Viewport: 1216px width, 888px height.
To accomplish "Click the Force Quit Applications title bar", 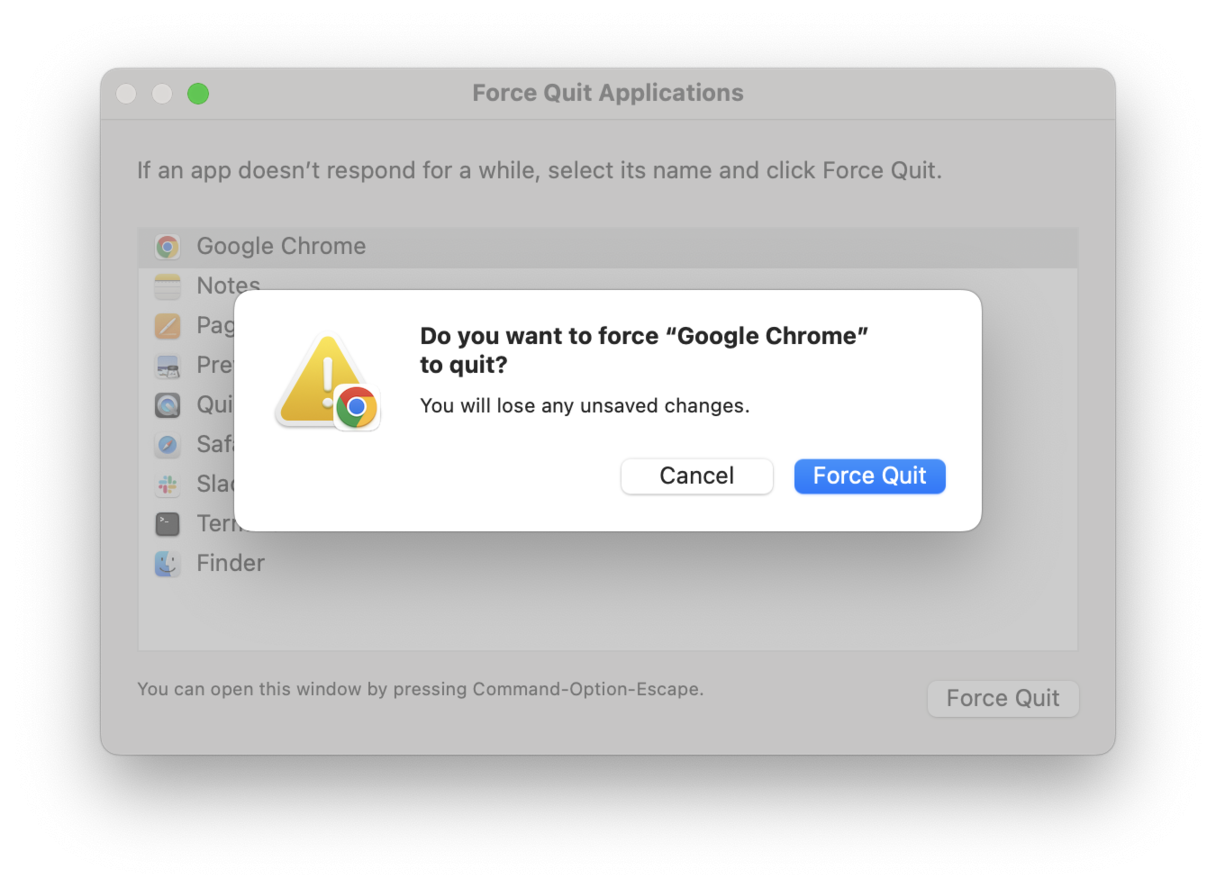I will (608, 92).
